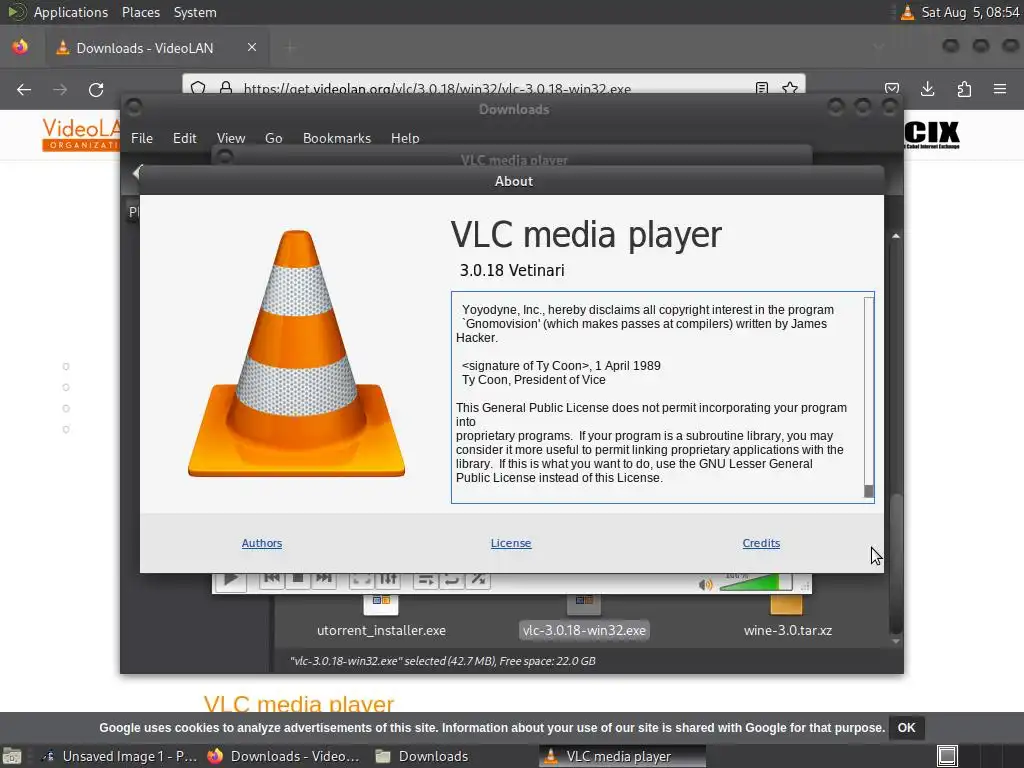The image size is (1024, 768).
Task: Click the padlock site security icon
Action: (226, 89)
